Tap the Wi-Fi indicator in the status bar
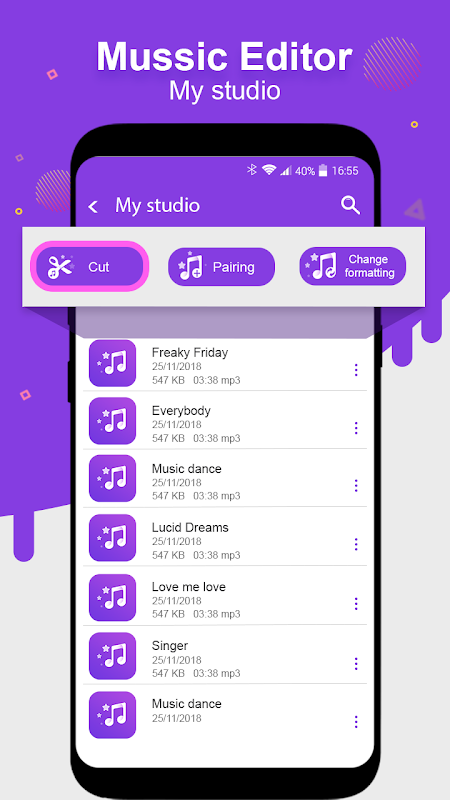 coord(268,170)
